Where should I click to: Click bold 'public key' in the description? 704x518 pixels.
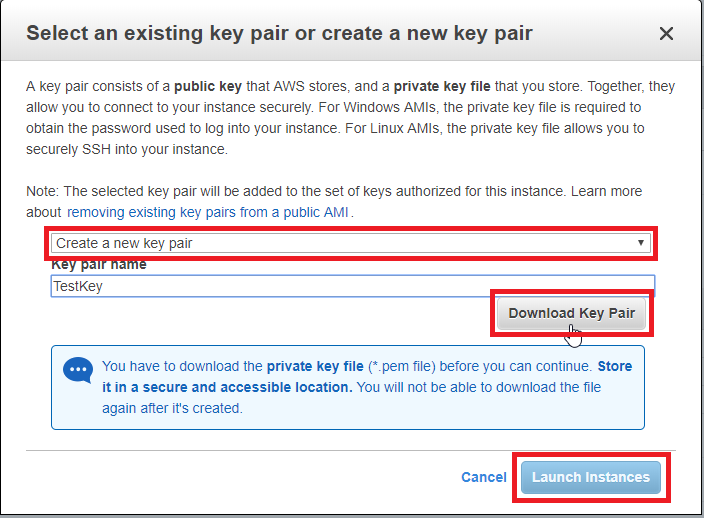coord(208,86)
